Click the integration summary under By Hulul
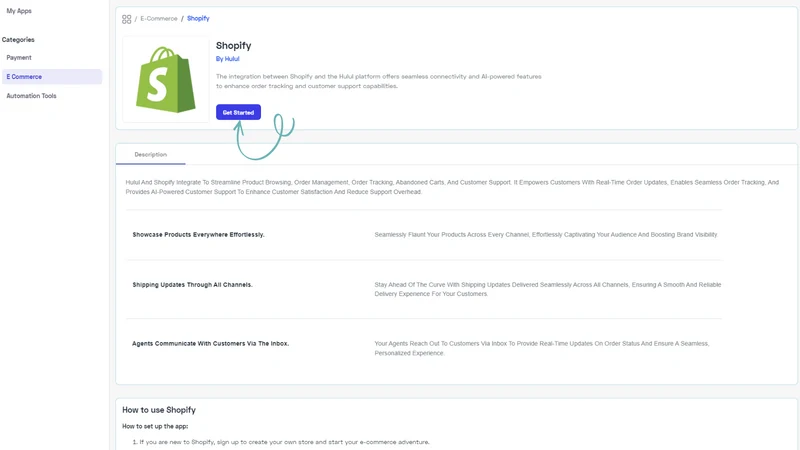Screen dimensions: 800x450 tap(379, 81)
